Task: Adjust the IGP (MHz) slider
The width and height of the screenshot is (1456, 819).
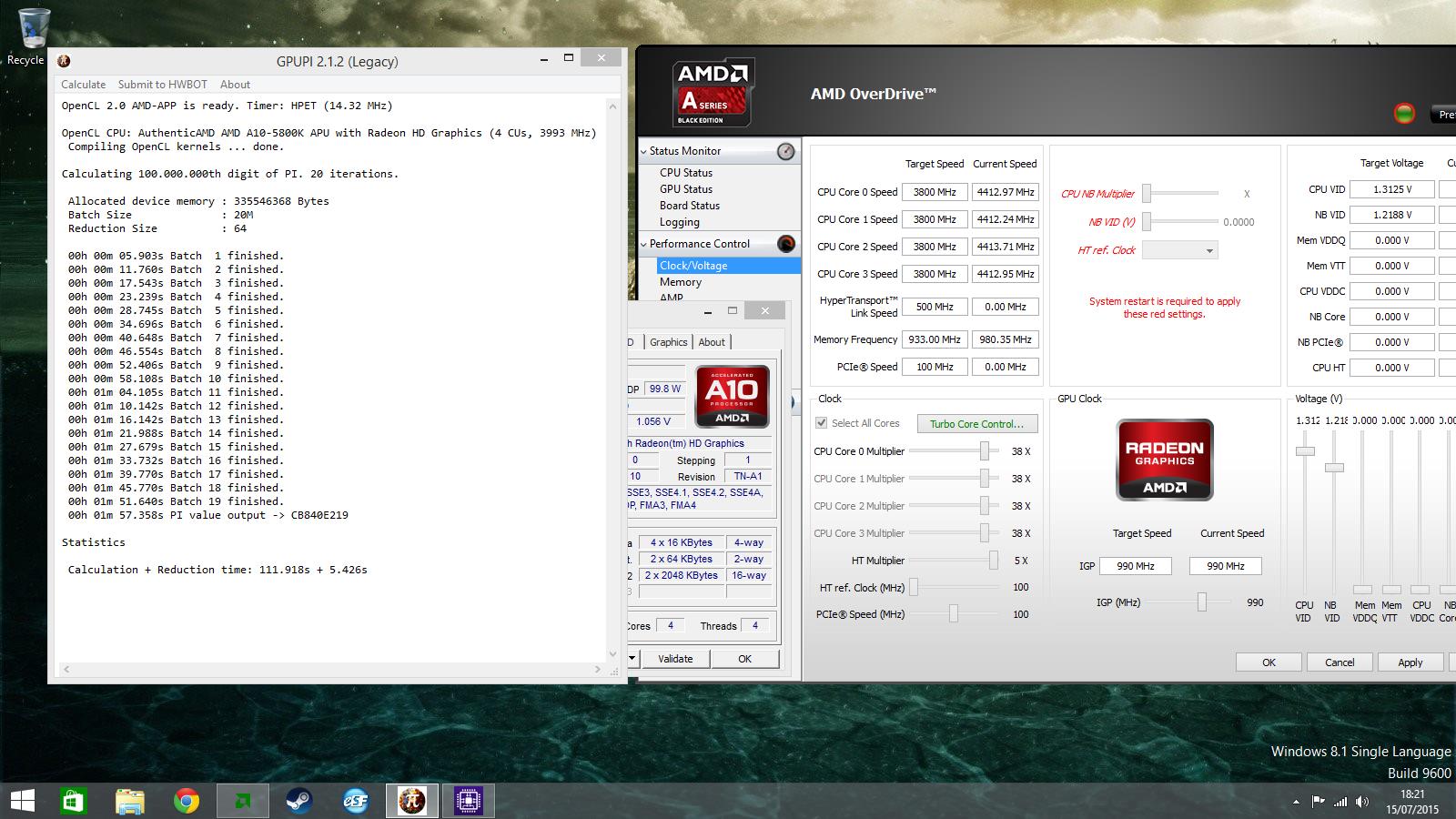Action: (x=1202, y=602)
